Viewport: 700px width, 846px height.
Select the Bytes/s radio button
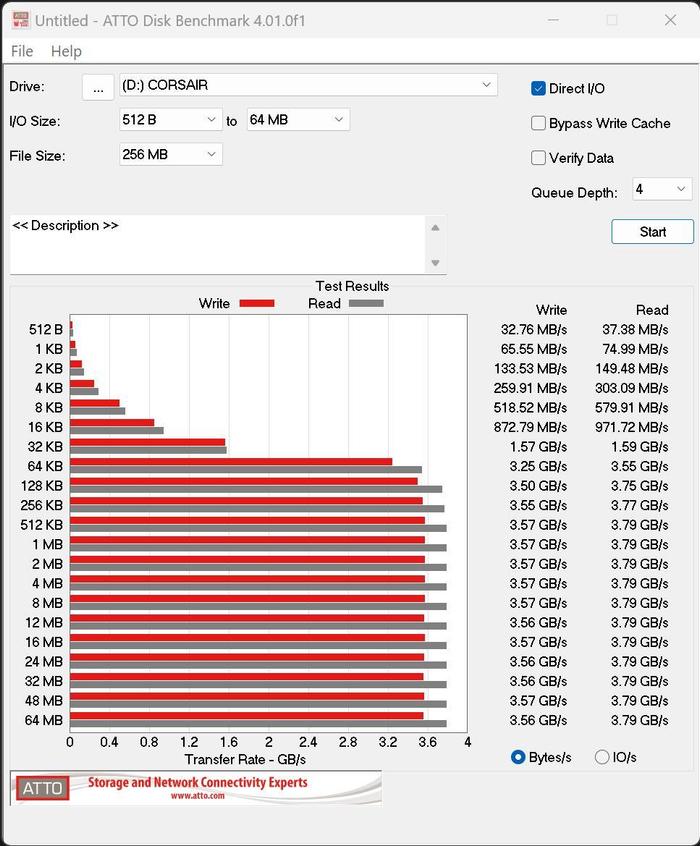(518, 757)
